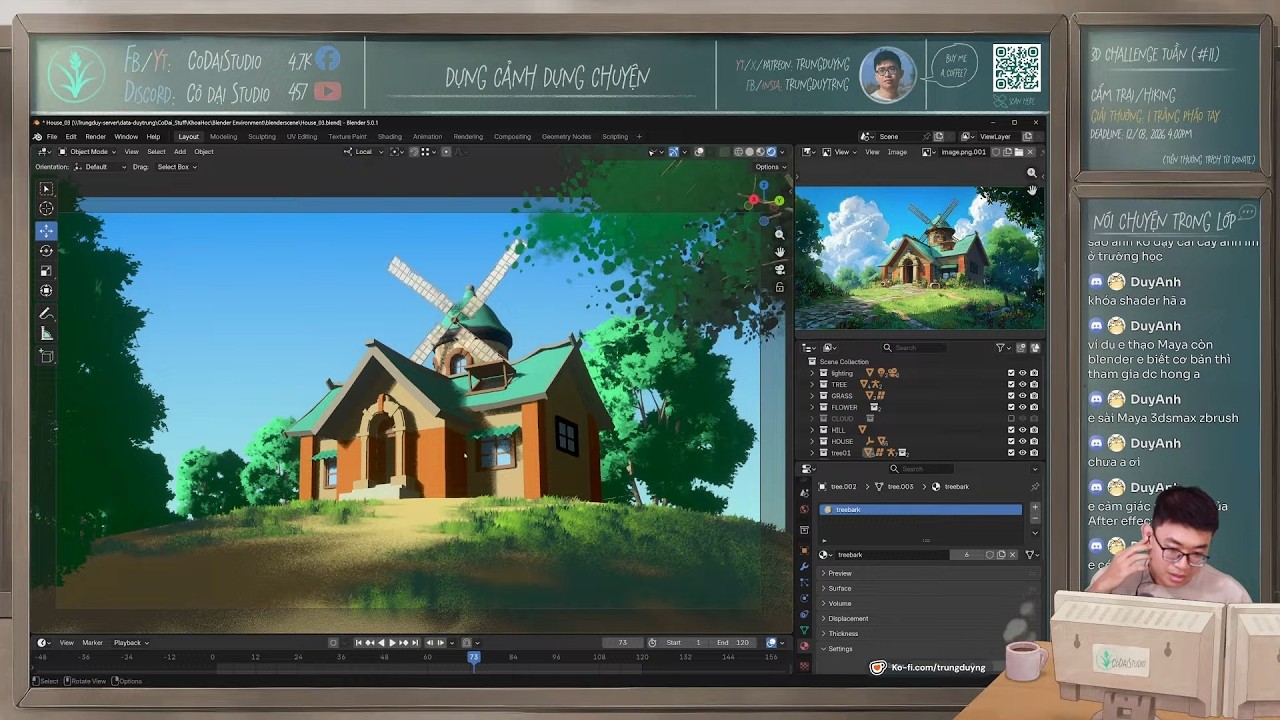The width and height of the screenshot is (1280, 720).
Task: Select the Measure tool in the toolbar
Action: click(x=46, y=334)
